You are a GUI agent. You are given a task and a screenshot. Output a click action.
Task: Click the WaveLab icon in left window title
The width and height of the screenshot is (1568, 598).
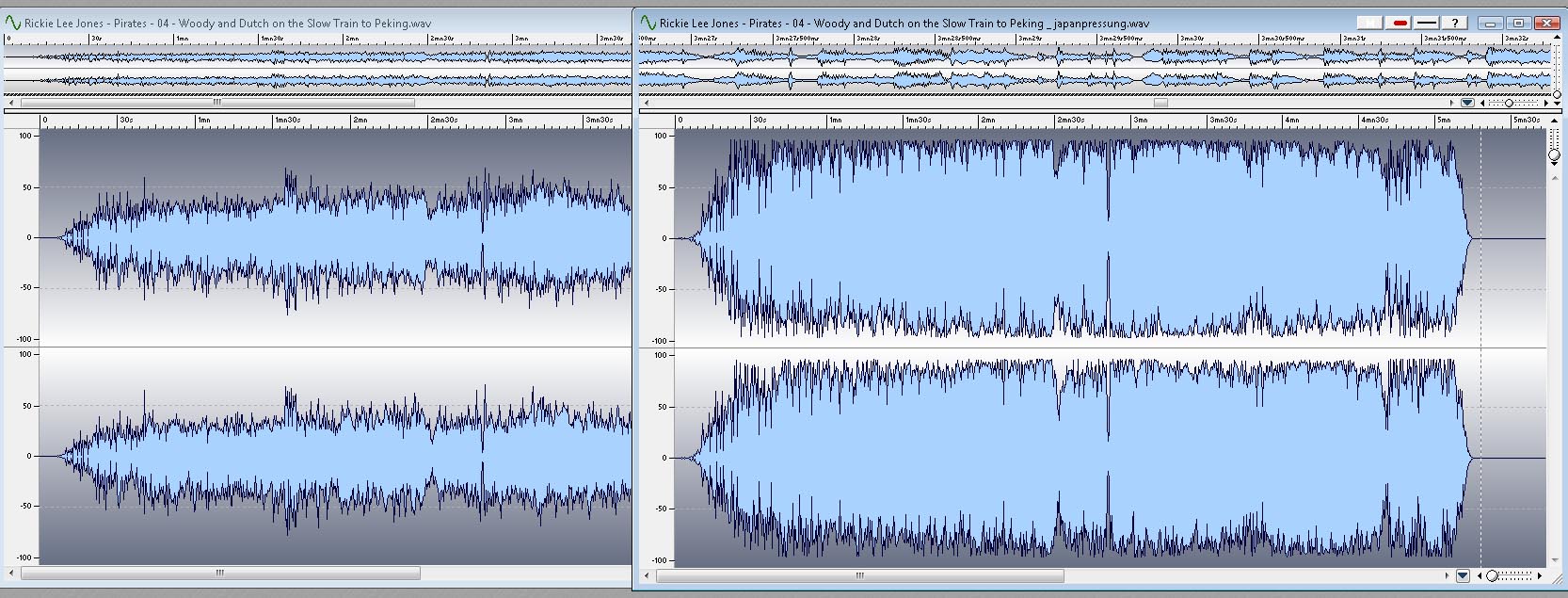point(13,23)
